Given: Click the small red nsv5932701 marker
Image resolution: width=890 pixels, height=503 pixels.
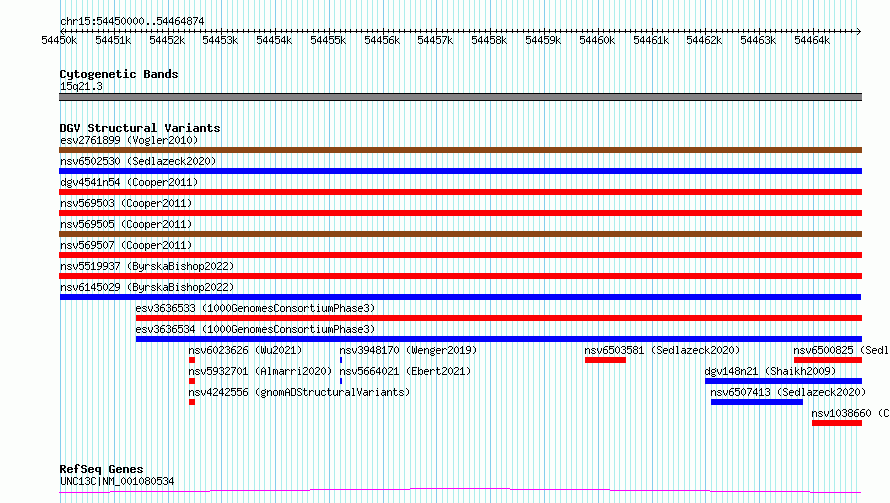Looking at the screenshot, I should (192, 381).
